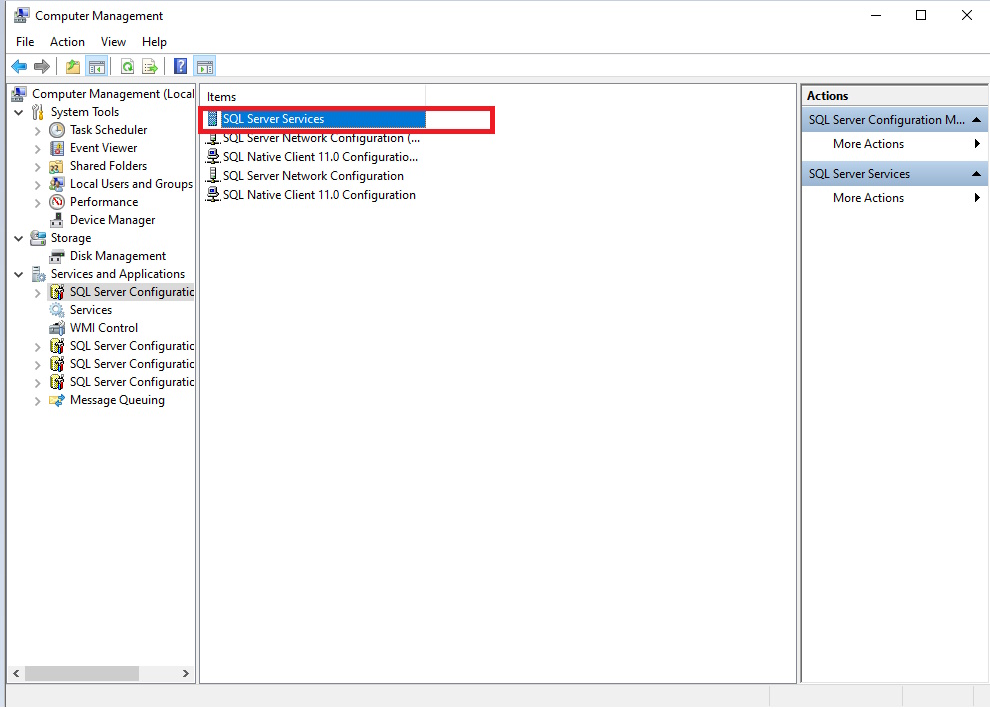
Task: Maximize the Computer Management window
Action: [921, 15]
